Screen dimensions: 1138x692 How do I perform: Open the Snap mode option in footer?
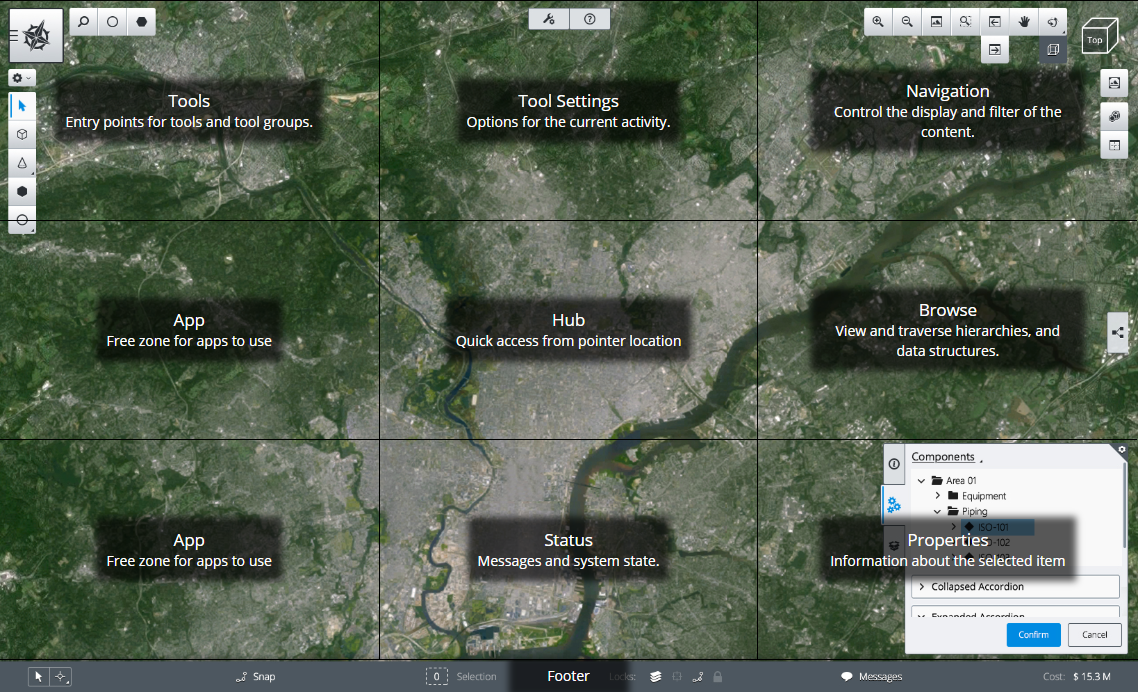pos(255,677)
